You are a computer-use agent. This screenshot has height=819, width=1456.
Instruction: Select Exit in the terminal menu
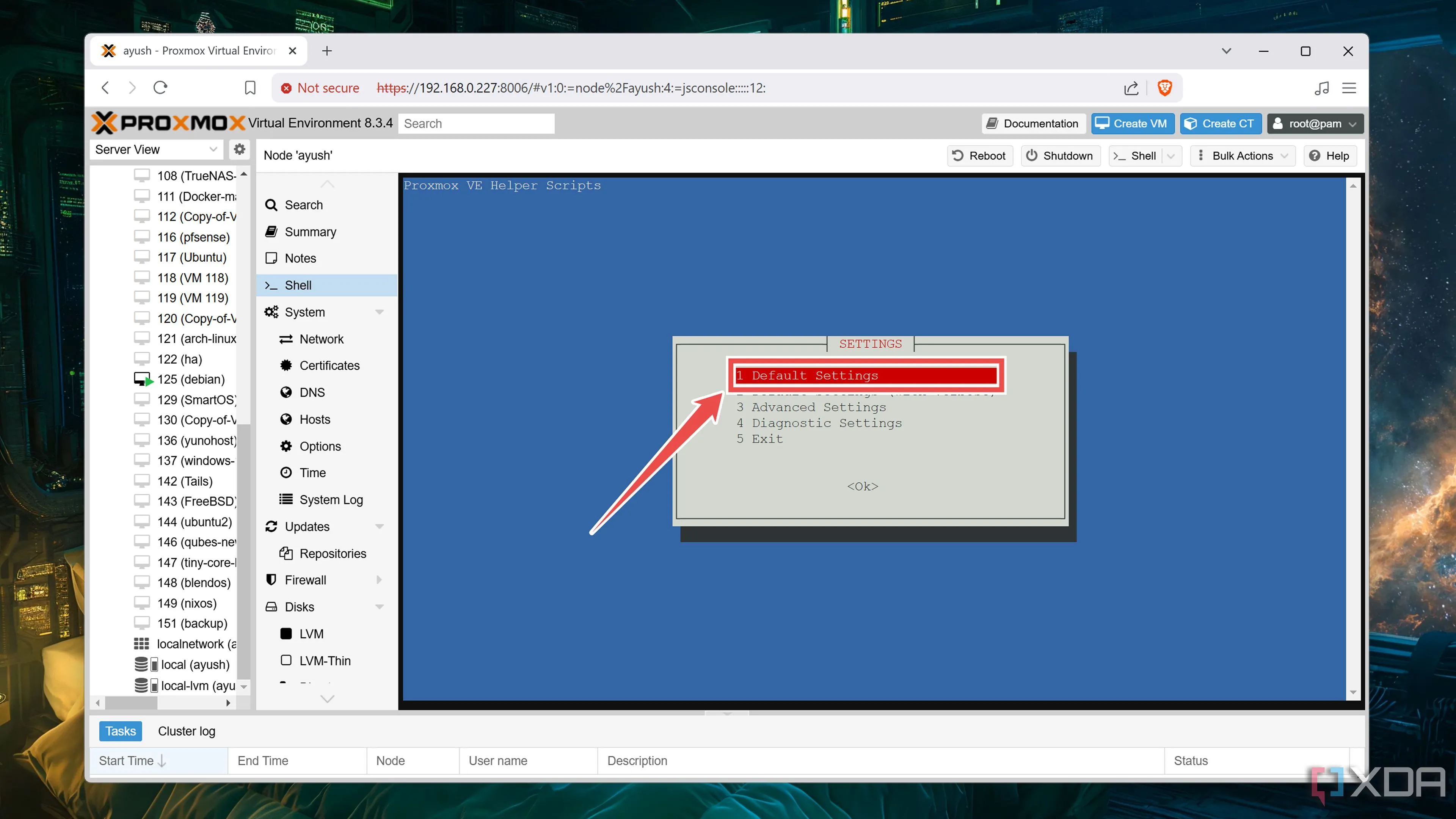(759, 439)
